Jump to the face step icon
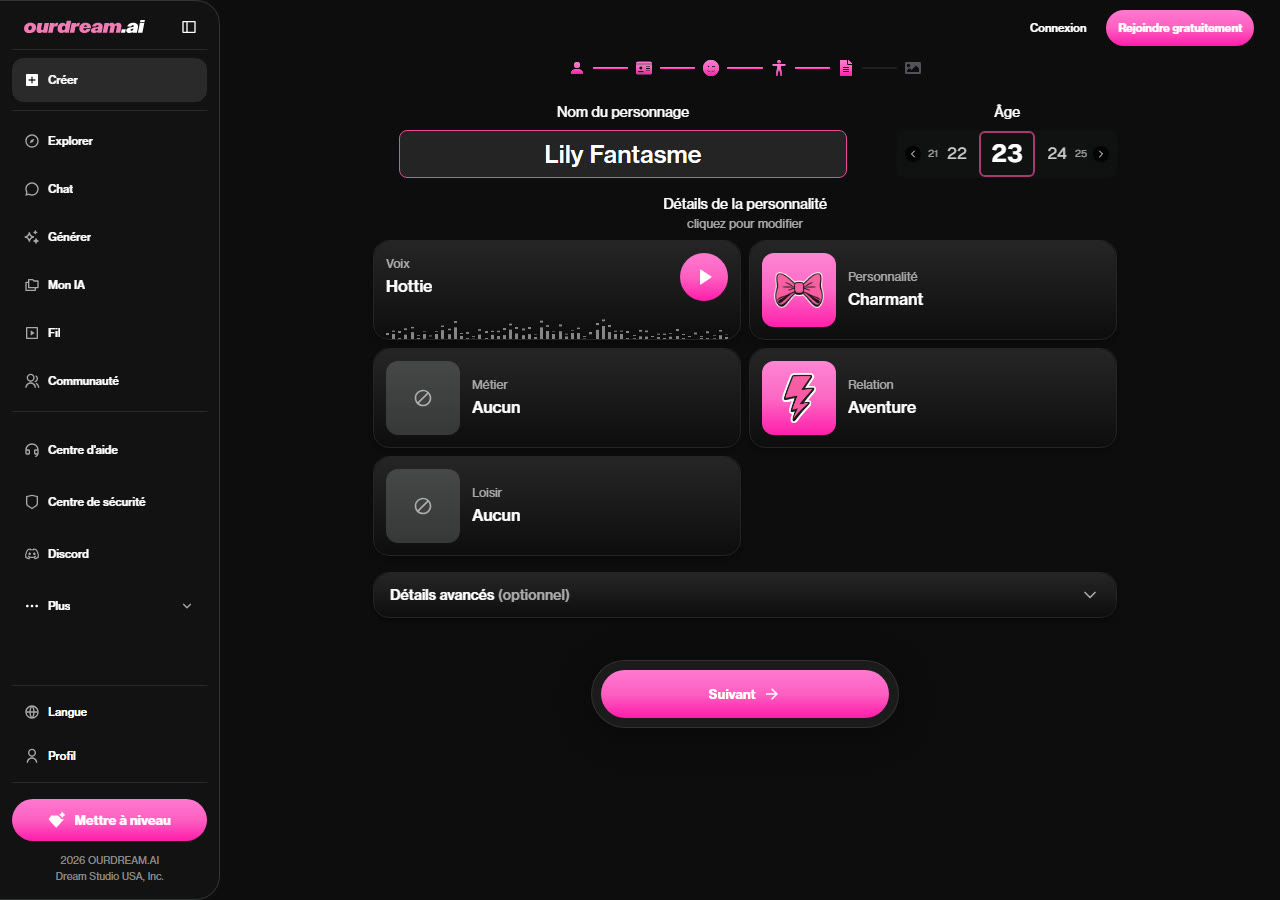Screen dimensions: 1280x900 711,68
